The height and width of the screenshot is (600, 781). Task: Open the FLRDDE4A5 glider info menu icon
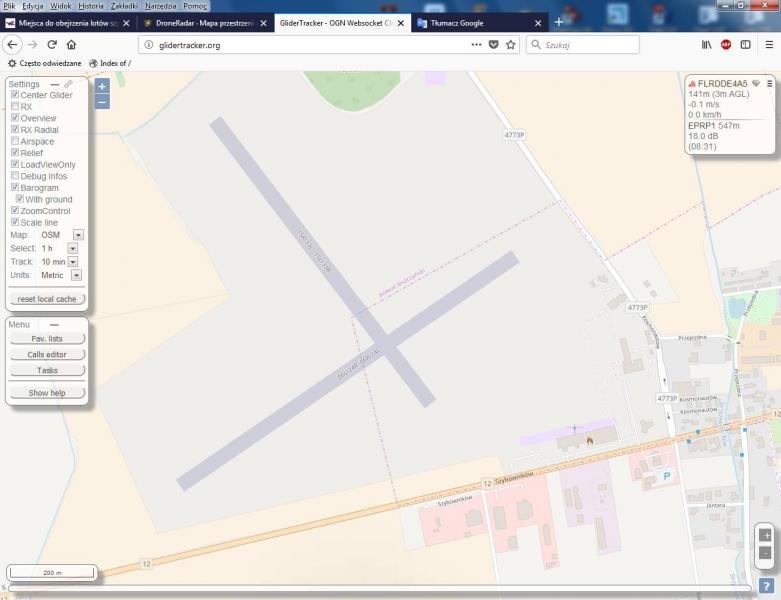[768, 84]
